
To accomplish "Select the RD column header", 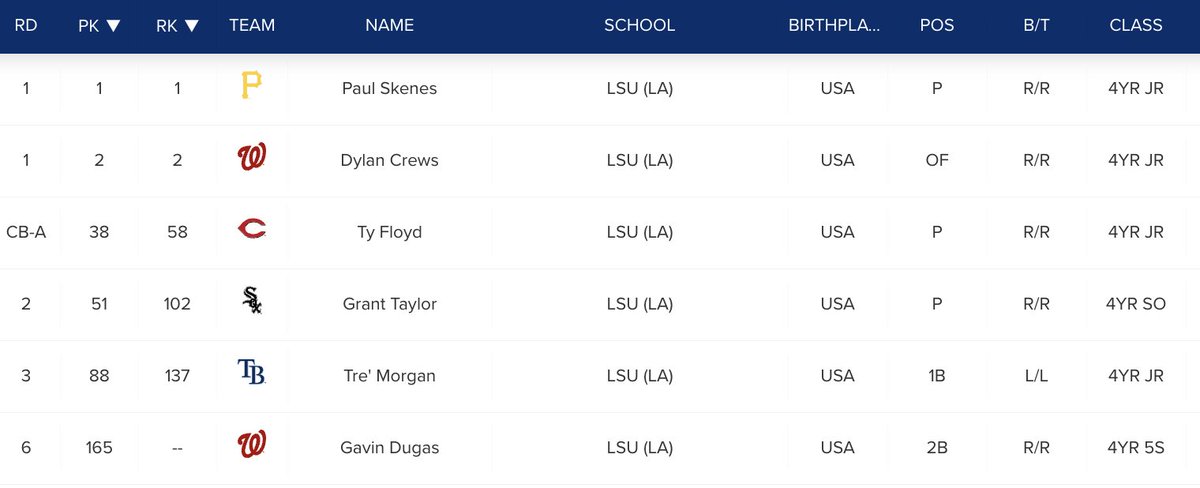I will click(x=26, y=25).
